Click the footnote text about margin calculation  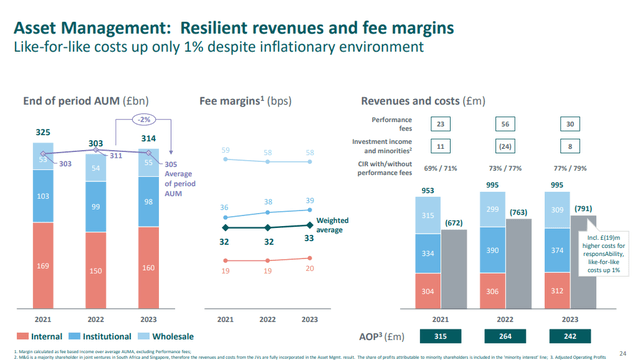coord(102,351)
